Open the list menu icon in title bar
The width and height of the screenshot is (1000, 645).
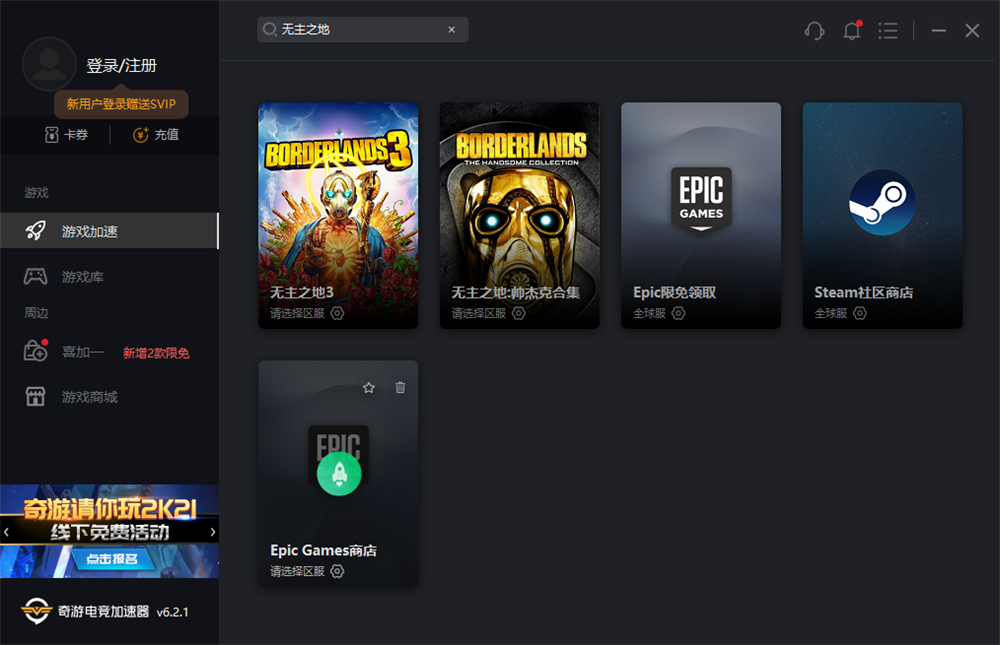tap(888, 31)
